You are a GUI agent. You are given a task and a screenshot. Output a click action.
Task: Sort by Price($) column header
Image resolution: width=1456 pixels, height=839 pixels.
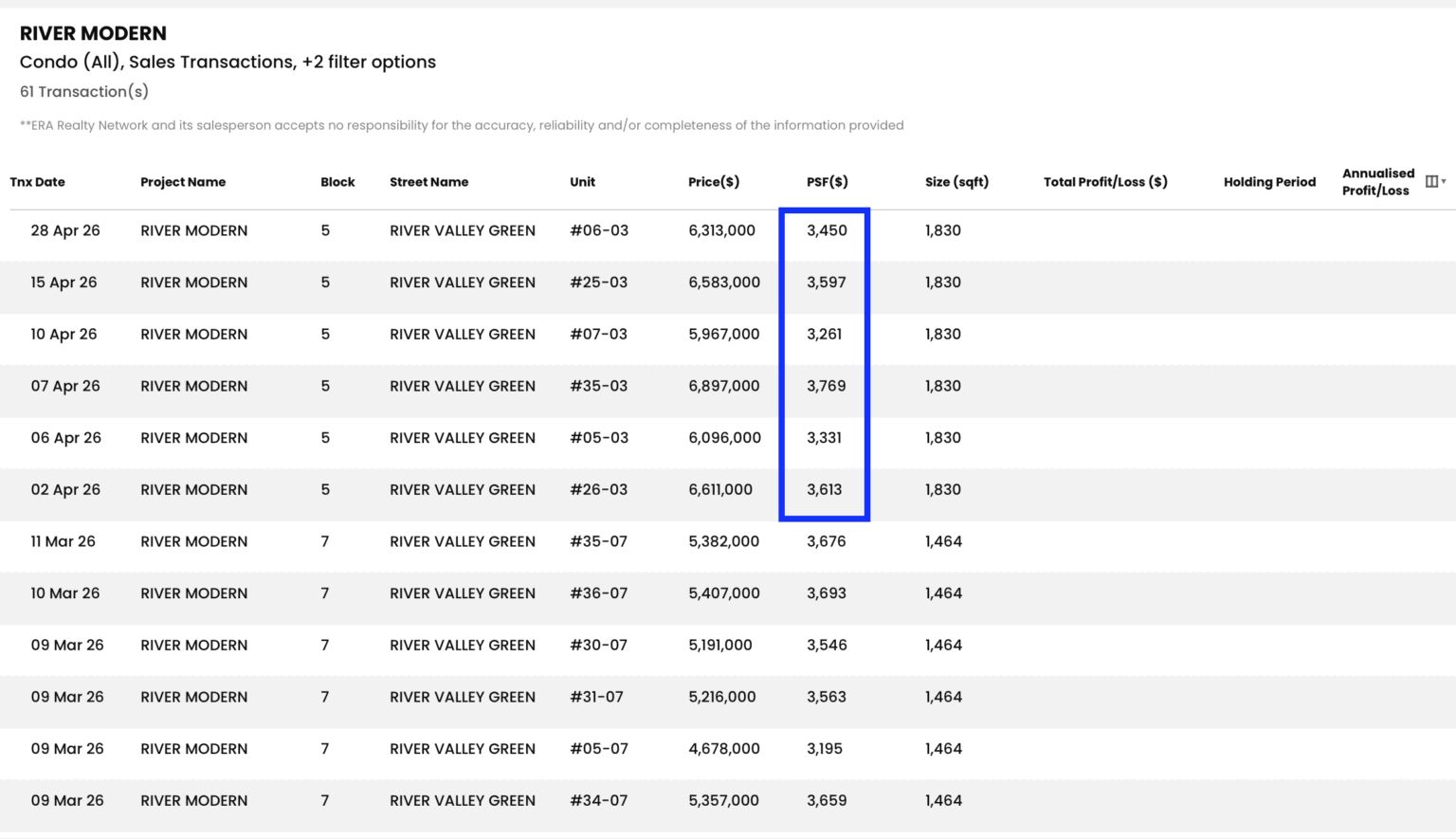714,182
